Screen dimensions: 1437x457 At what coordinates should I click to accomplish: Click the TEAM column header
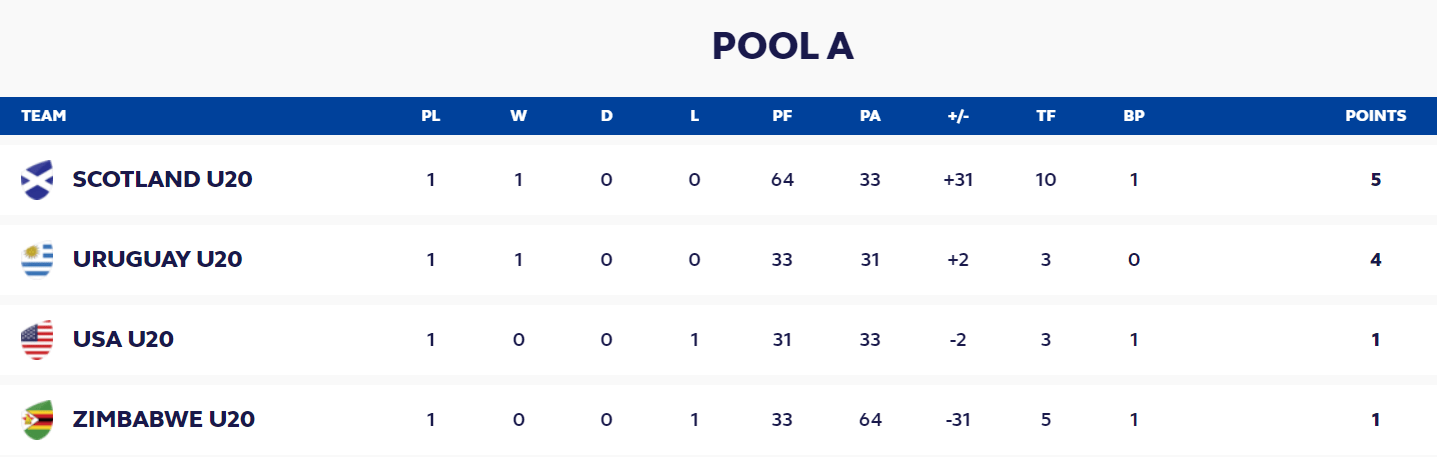[43, 116]
